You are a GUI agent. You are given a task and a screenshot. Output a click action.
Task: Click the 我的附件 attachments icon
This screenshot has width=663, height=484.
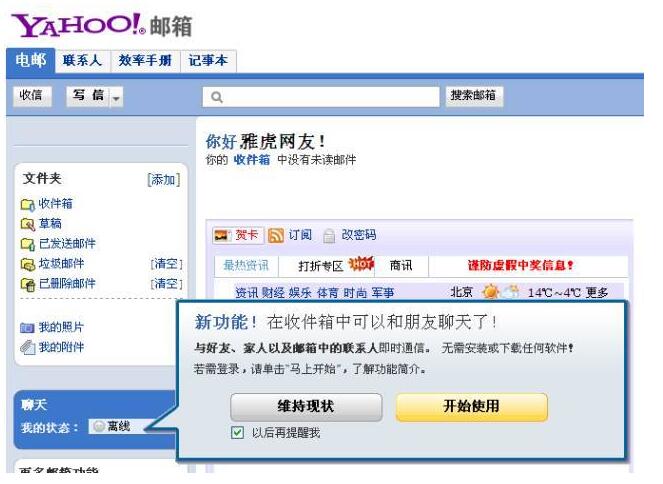click(x=27, y=348)
